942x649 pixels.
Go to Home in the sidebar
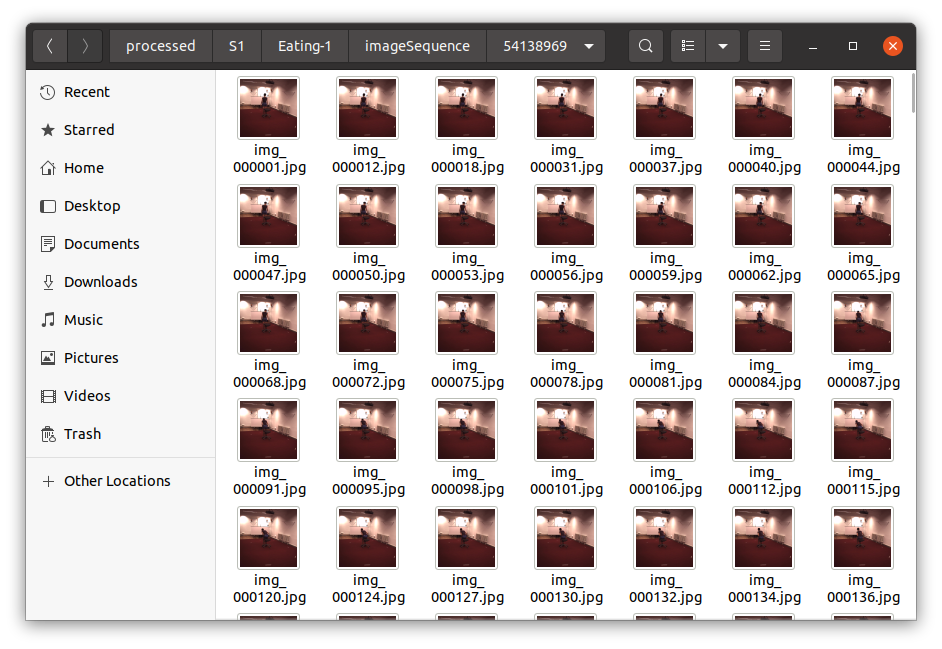tap(120, 168)
